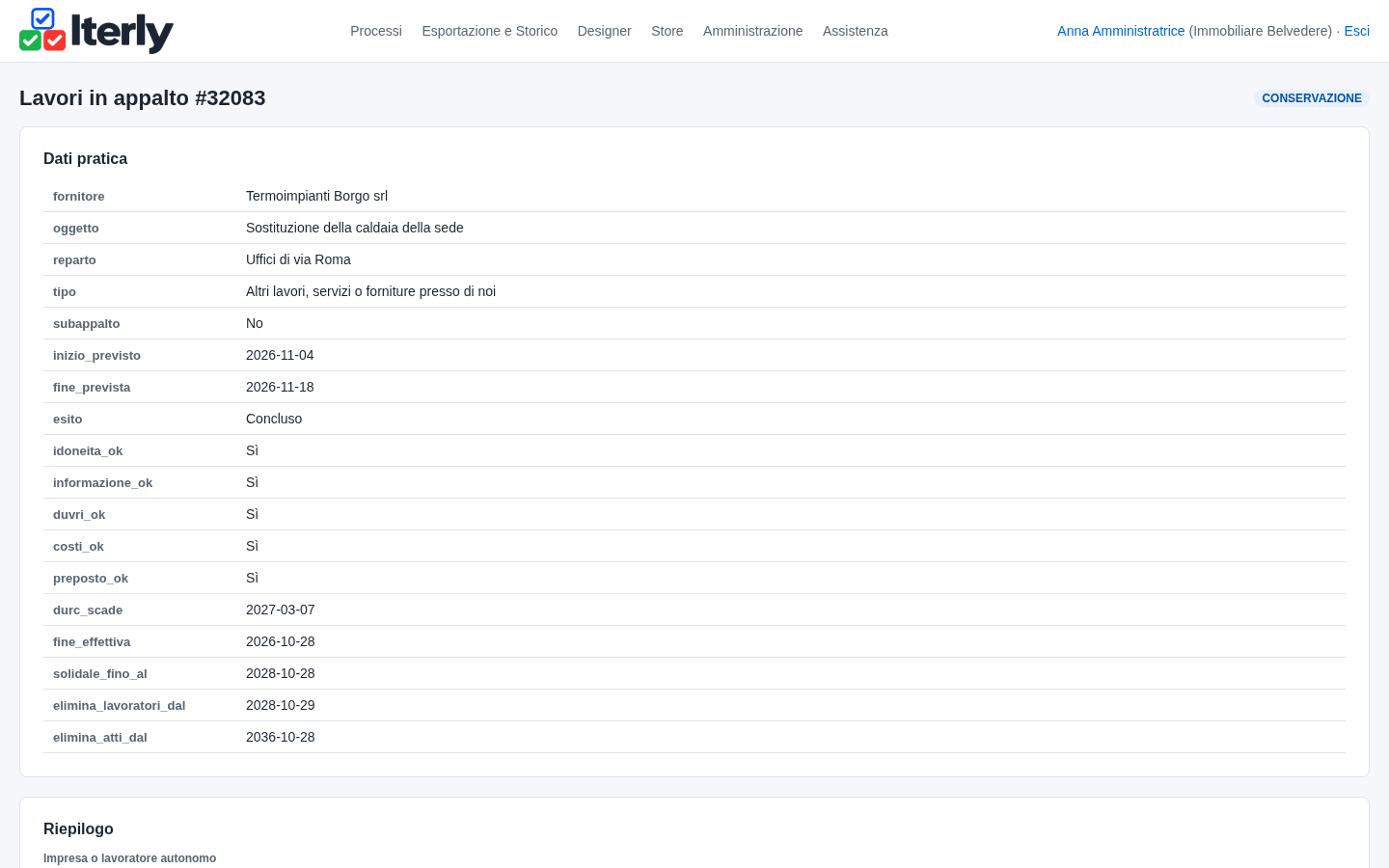The height and width of the screenshot is (868, 1389).
Task: Click the Iterly logo
Action: point(96,31)
